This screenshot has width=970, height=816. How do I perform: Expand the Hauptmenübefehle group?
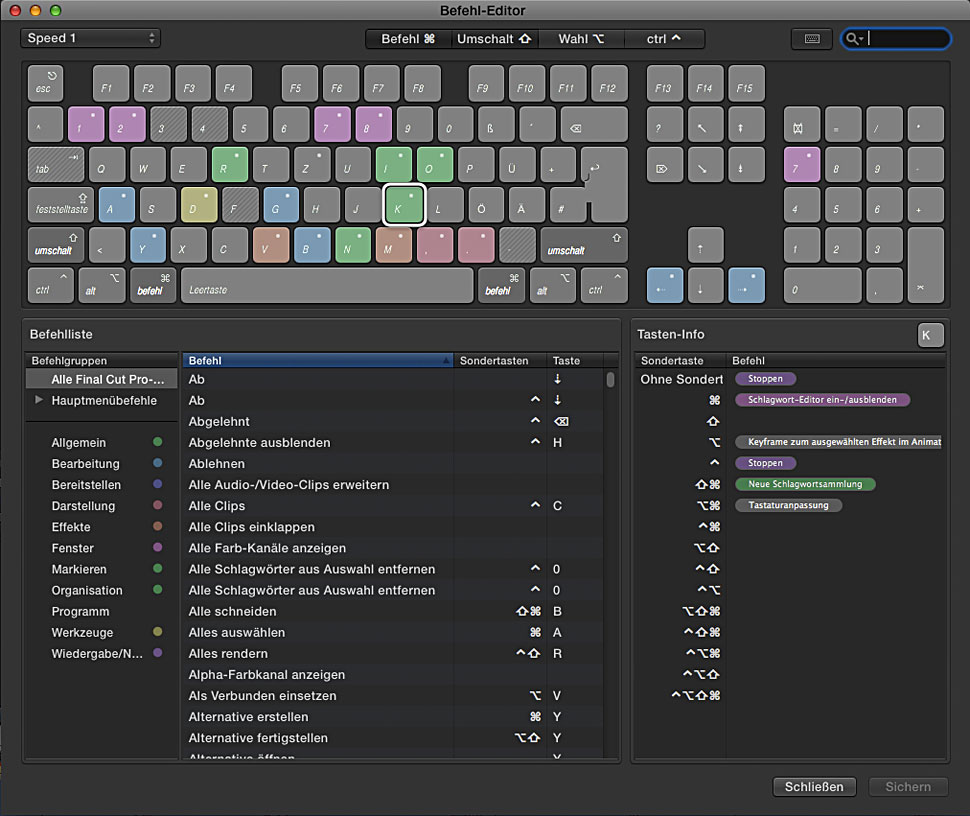pos(40,401)
